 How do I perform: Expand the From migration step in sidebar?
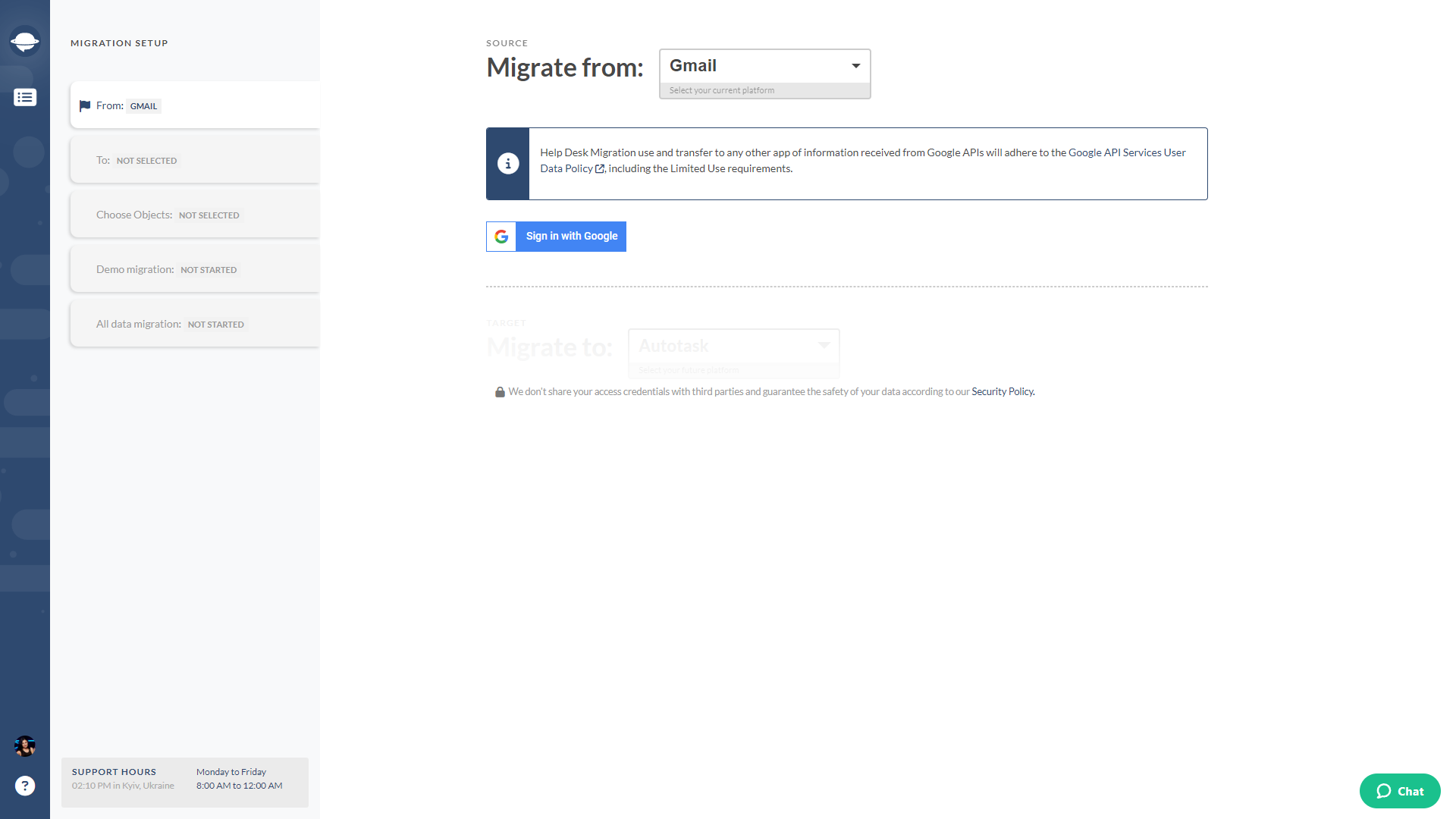pyautogui.click(x=194, y=105)
